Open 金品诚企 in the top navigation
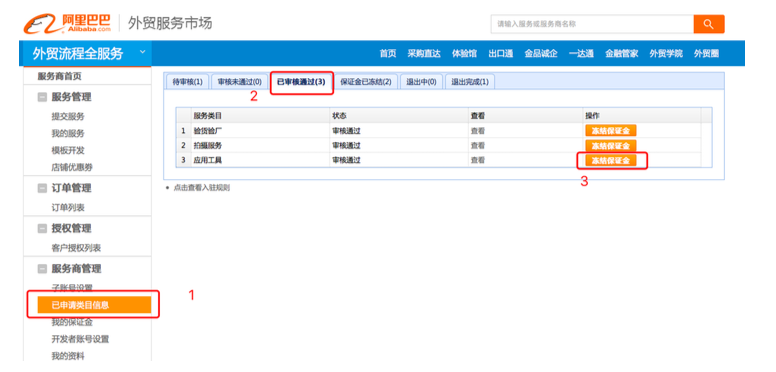This screenshot has height=372, width=776. [541, 53]
